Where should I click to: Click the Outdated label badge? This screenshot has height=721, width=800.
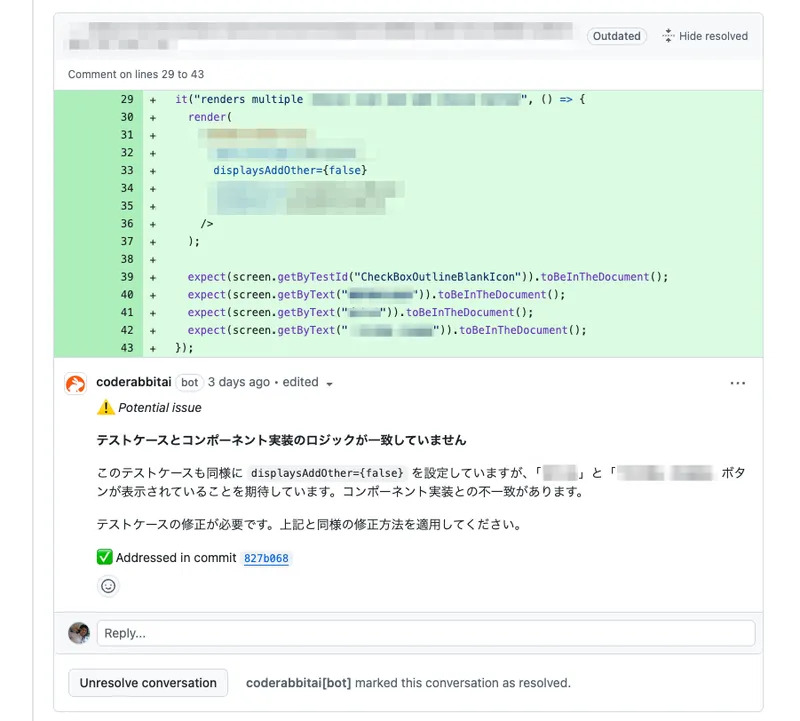click(x=616, y=36)
